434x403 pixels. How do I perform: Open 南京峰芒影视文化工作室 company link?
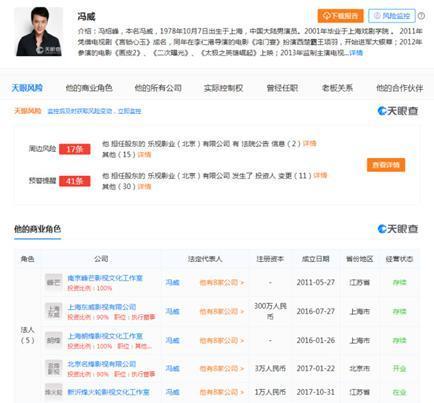(105, 278)
